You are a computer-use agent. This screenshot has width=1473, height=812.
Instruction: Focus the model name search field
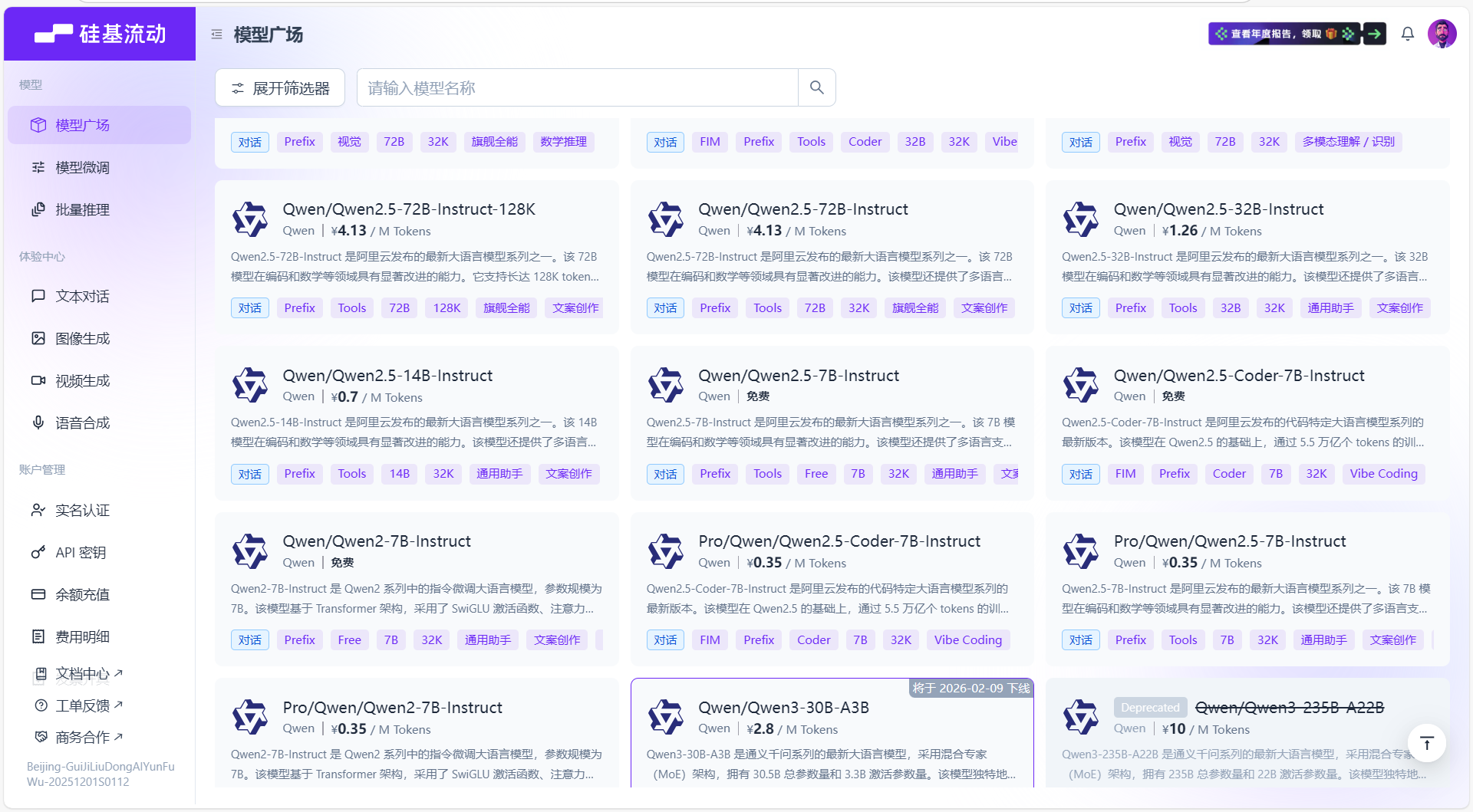(577, 88)
